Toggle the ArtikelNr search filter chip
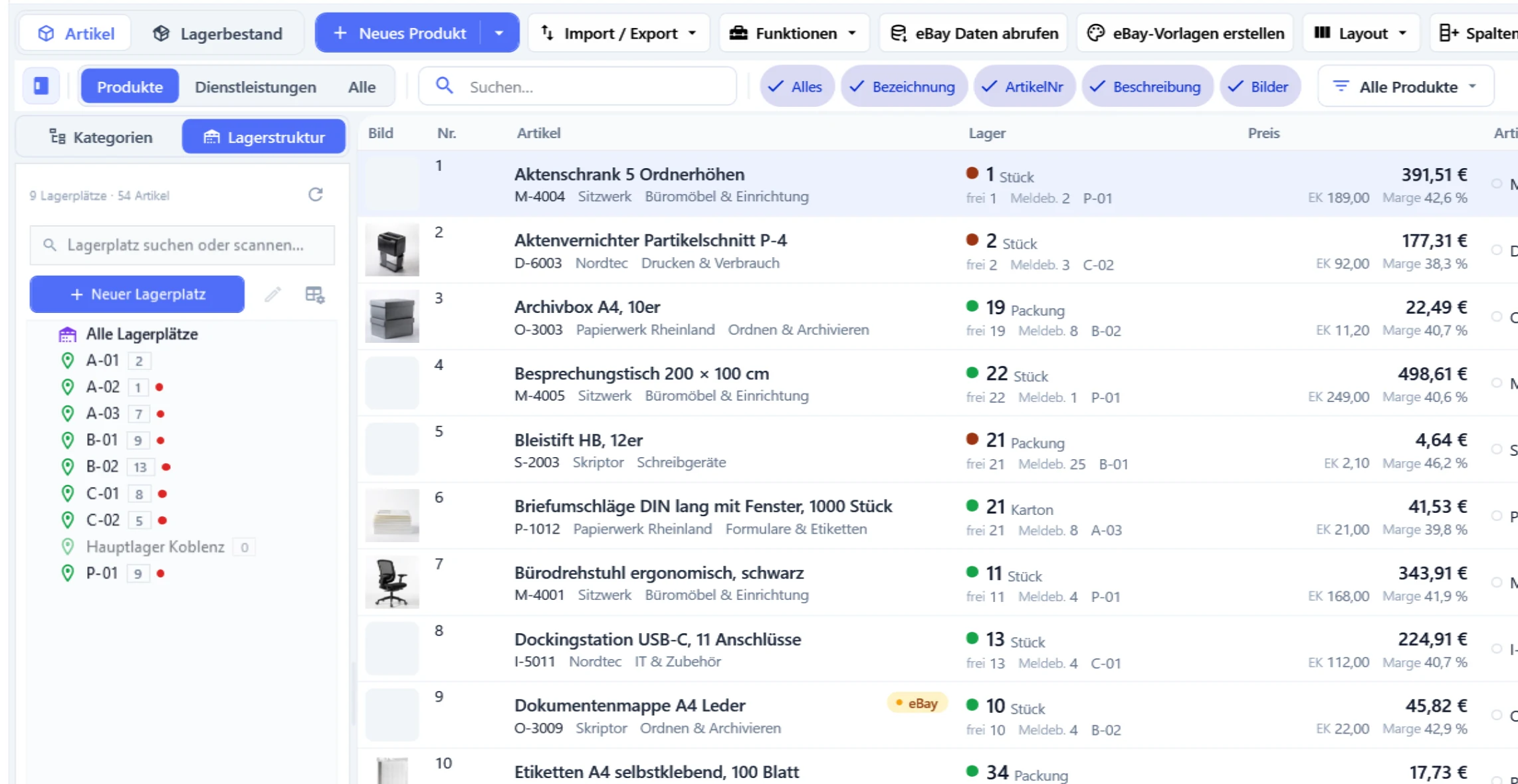 [x=1024, y=86]
